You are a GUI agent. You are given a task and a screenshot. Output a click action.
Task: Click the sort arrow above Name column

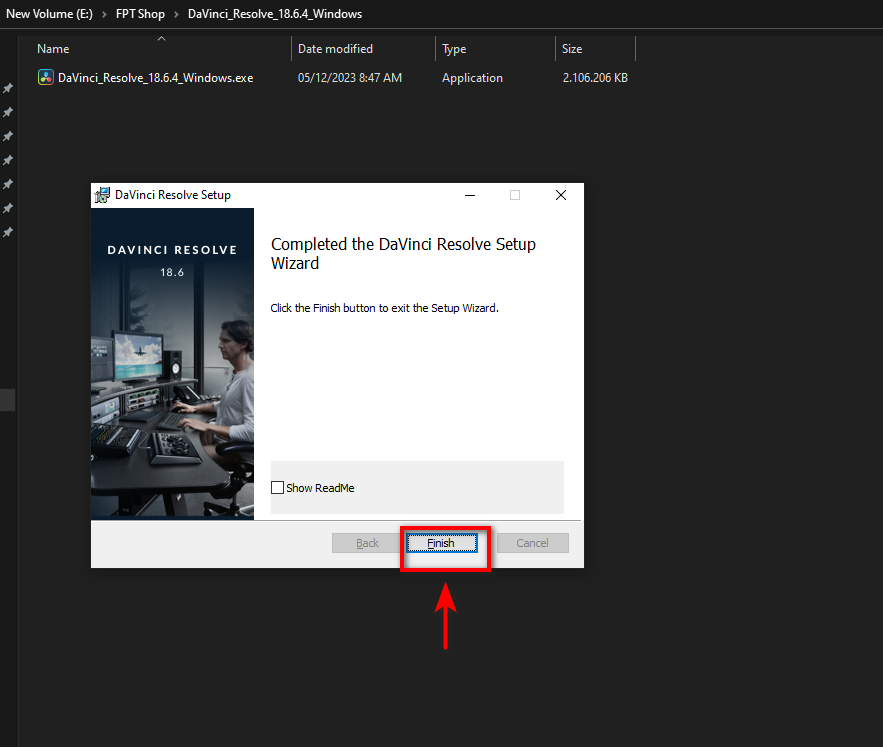tap(162, 38)
